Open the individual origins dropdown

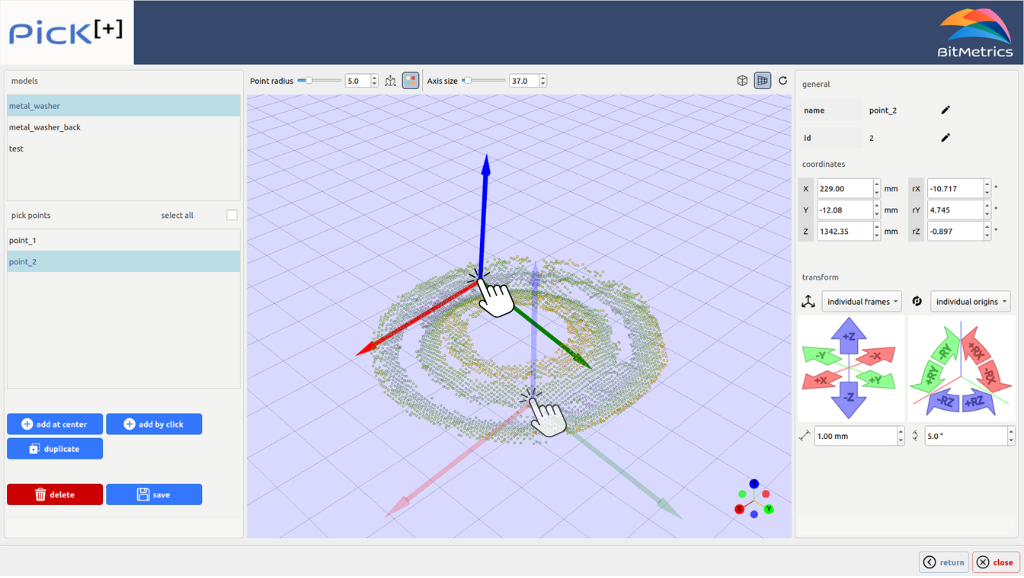pos(970,302)
